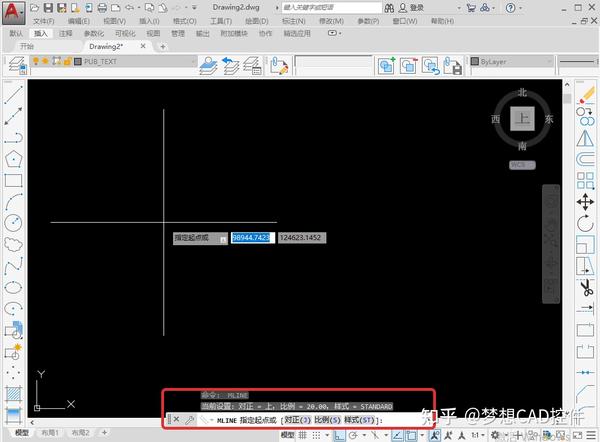Choose the 比例(S) command option
Screen dimensions: 600x442
coord(328,420)
